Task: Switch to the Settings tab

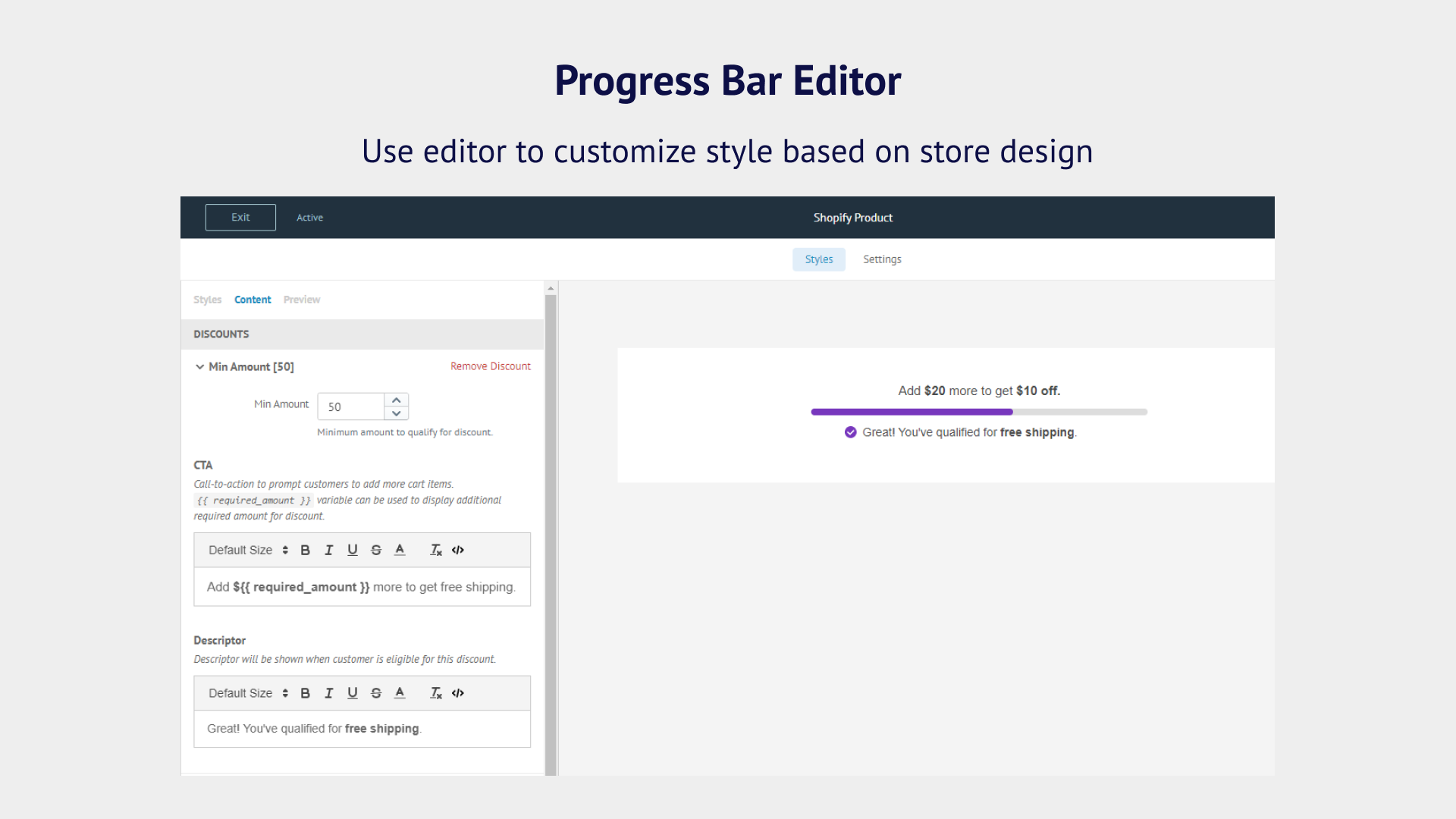Action: pyautogui.click(x=882, y=259)
